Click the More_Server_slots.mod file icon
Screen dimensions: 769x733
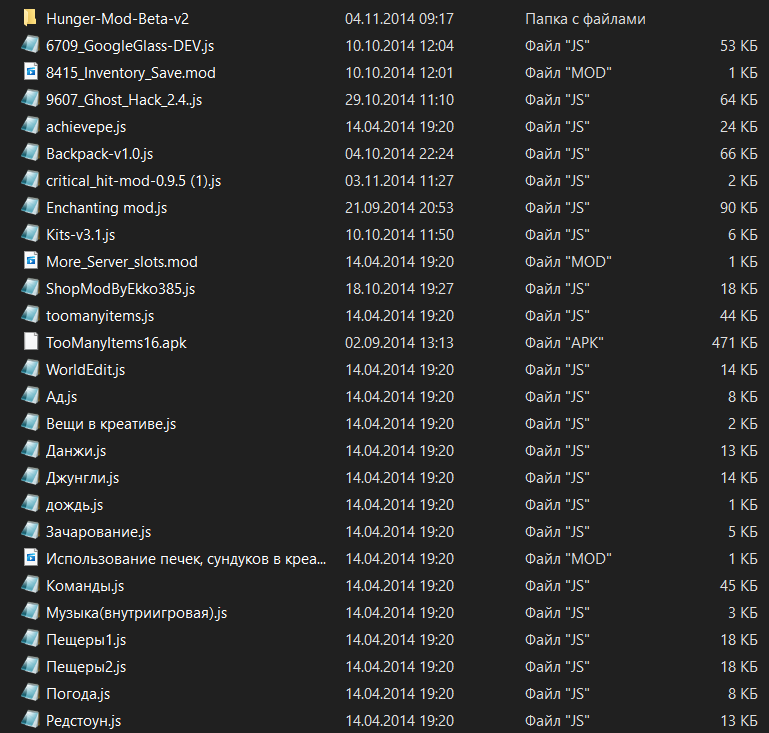coord(30,261)
